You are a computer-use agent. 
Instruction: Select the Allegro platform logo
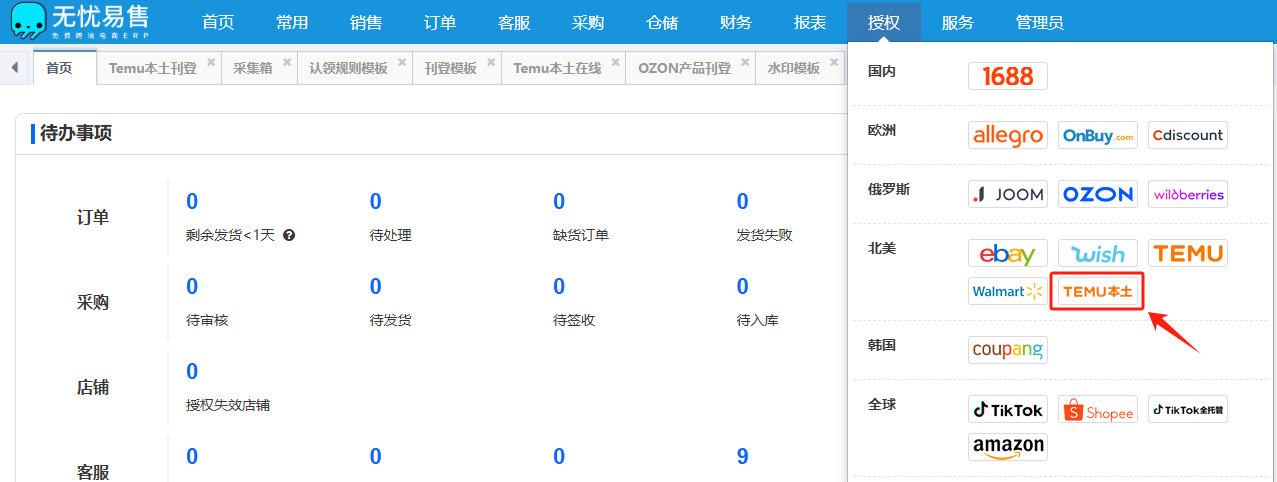click(1007, 135)
